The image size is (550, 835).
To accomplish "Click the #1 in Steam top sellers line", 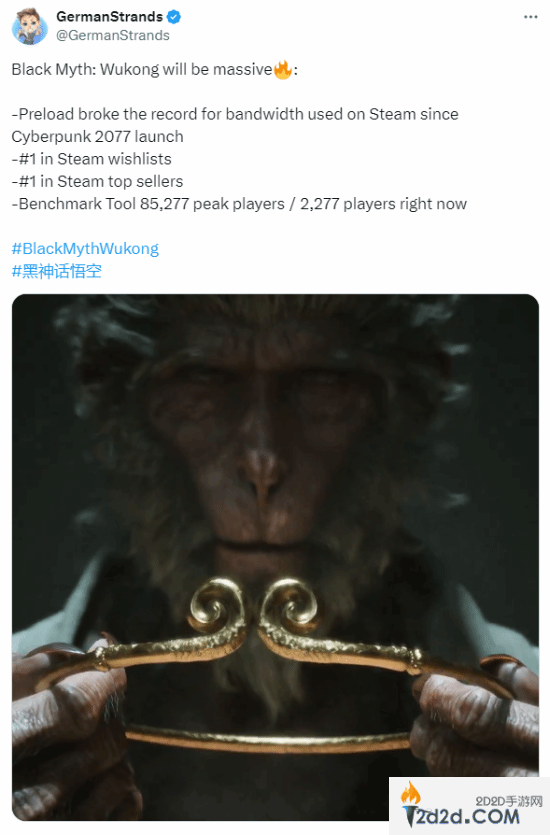I will 97,182.
